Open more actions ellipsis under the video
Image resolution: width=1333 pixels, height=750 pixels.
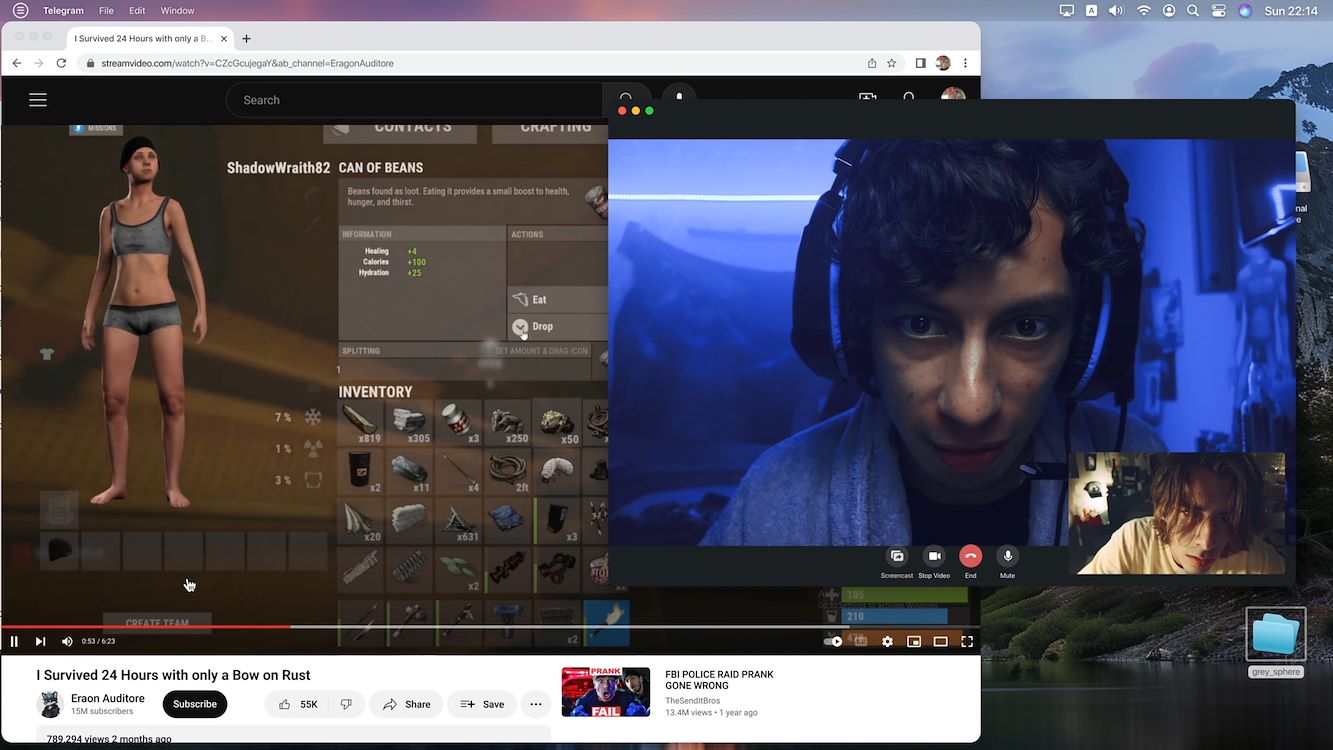click(x=536, y=704)
